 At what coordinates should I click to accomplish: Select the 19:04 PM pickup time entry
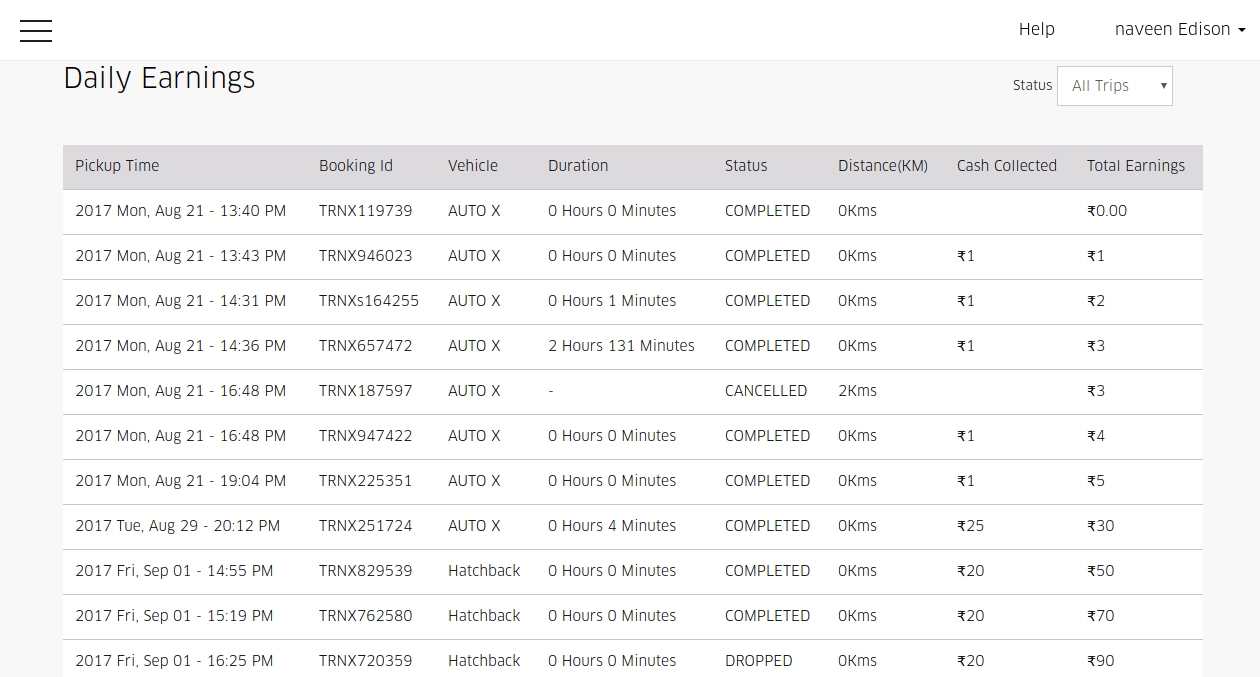[180, 481]
